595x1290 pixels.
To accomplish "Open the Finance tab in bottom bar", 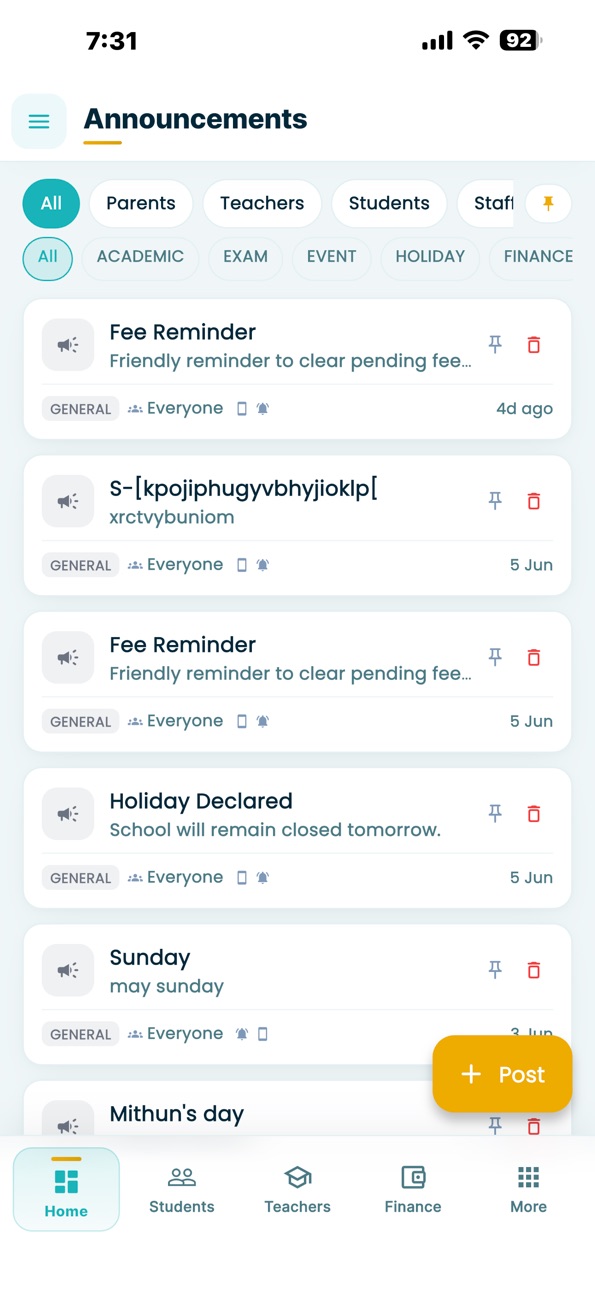I will tap(413, 1189).
